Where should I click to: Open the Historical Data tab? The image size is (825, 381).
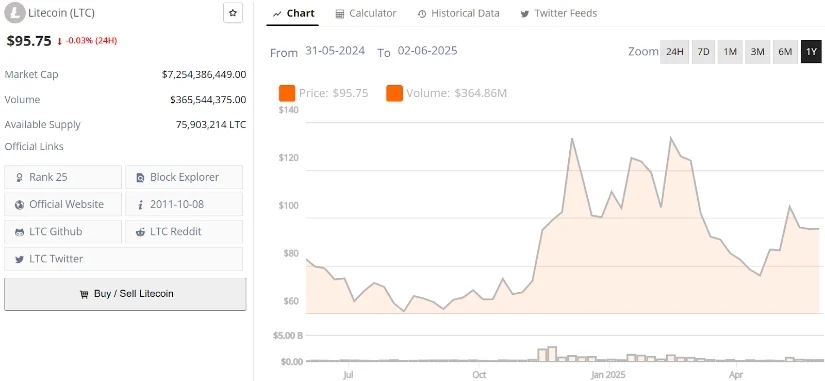pyautogui.click(x=458, y=14)
